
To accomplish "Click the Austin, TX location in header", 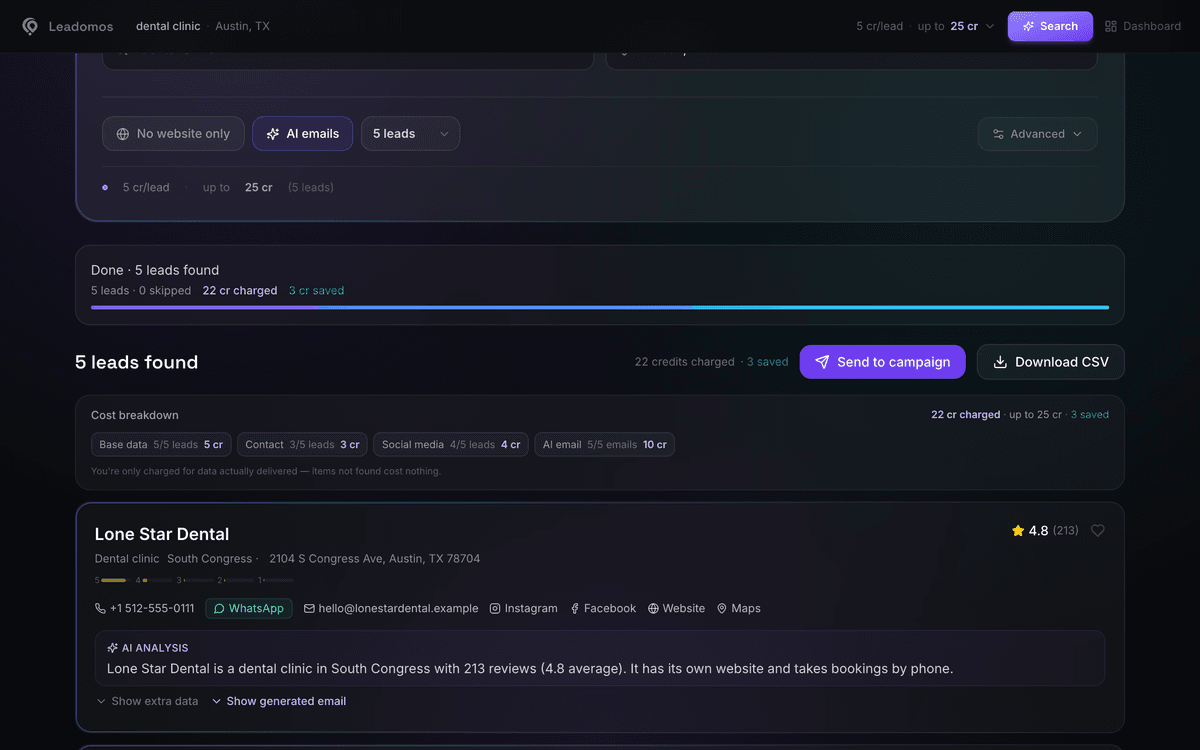I will (243, 26).
